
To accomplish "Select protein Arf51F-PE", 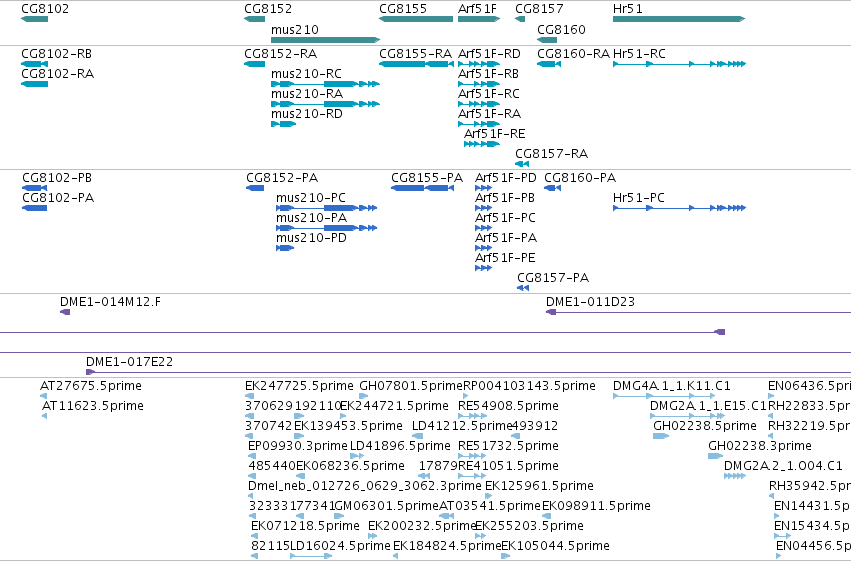I will point(484,268).
